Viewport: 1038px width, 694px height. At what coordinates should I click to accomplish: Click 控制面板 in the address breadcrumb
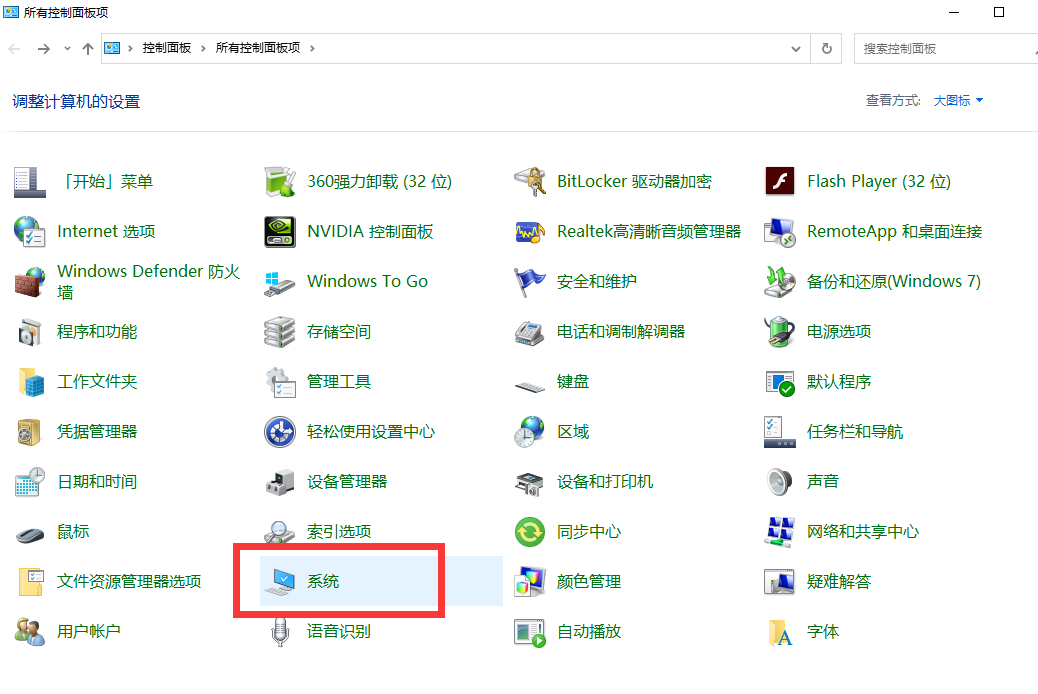click(166, 48)
